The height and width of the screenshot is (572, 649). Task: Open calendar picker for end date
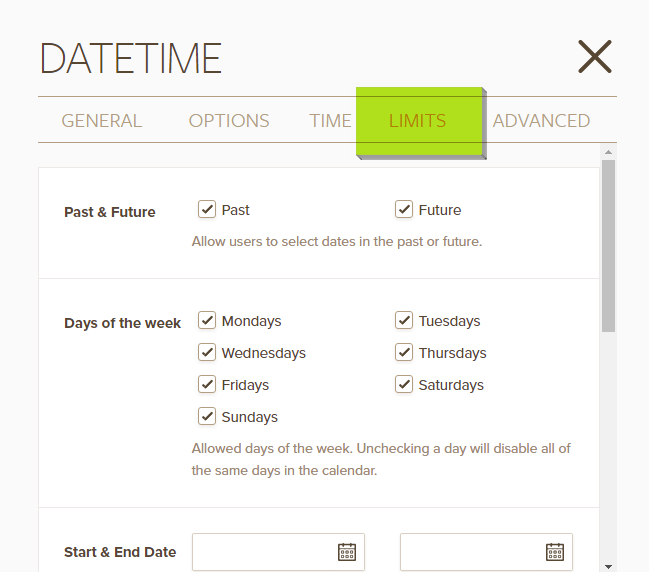pyautogui.click(x=555, y=552)
